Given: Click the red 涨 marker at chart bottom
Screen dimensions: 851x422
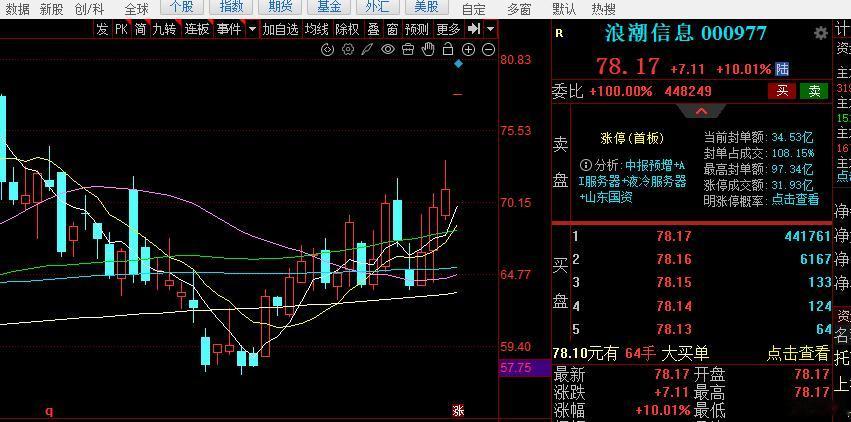Looking at the screenshot, I should pos(458,411).
